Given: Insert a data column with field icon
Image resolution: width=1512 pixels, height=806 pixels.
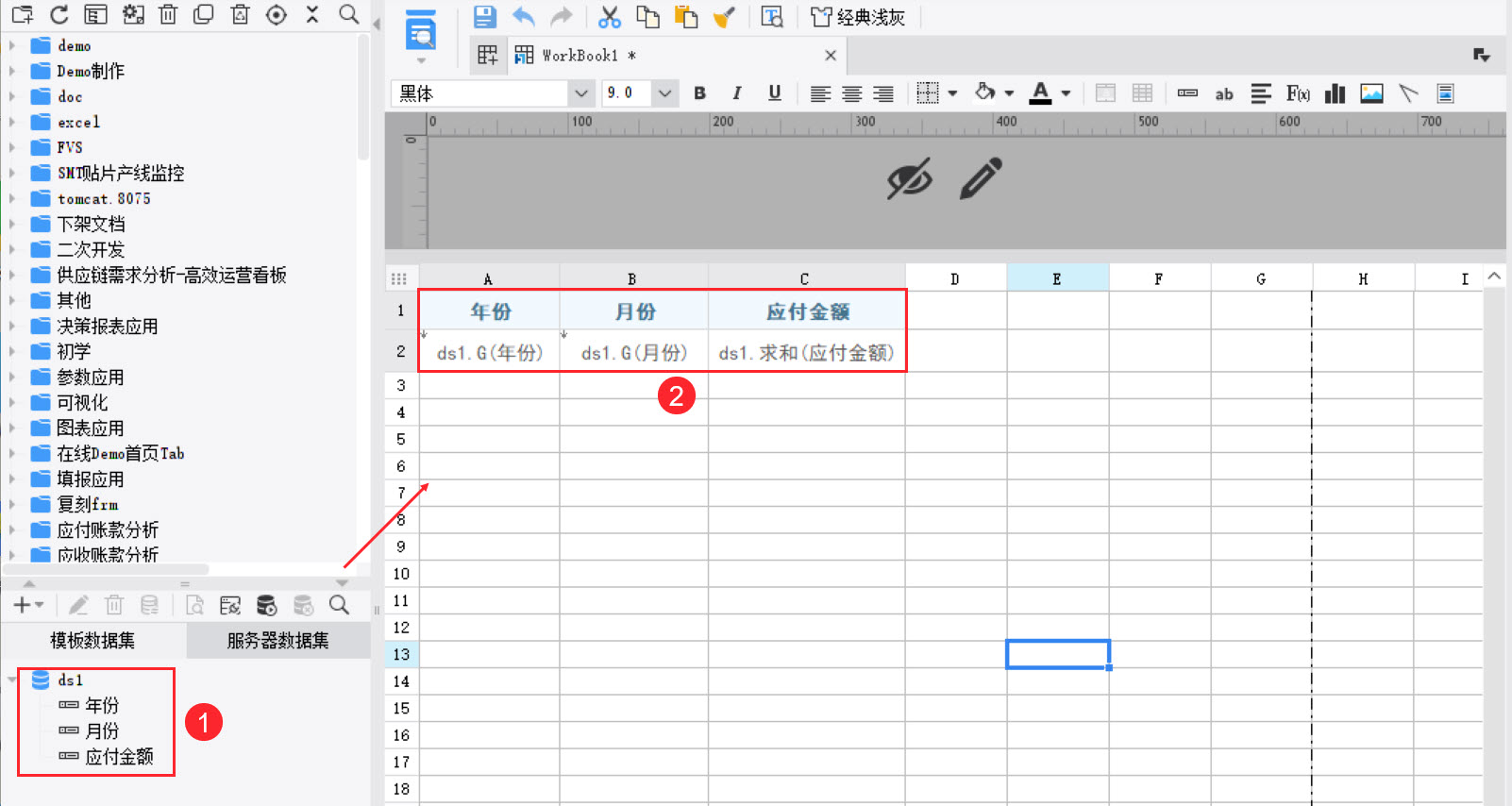Looking at the screenshot, I should click(1187, 92).
